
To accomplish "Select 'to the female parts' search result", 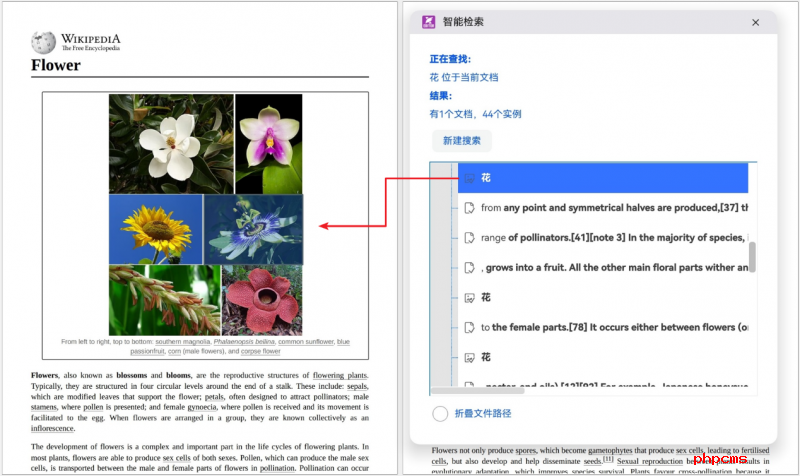I will pyautogui.click(x=613, y=327).
